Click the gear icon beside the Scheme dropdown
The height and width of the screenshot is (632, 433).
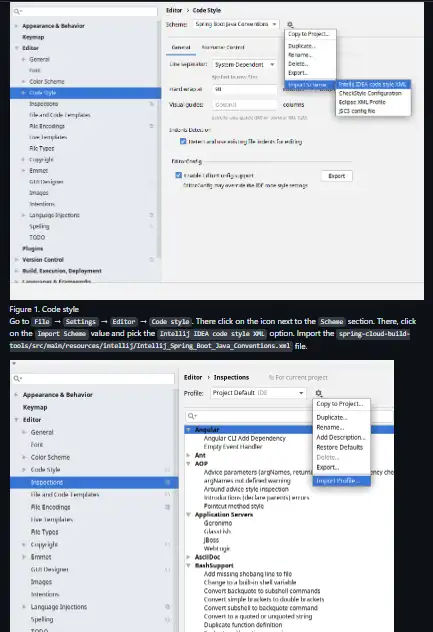(x=290, y=25)
